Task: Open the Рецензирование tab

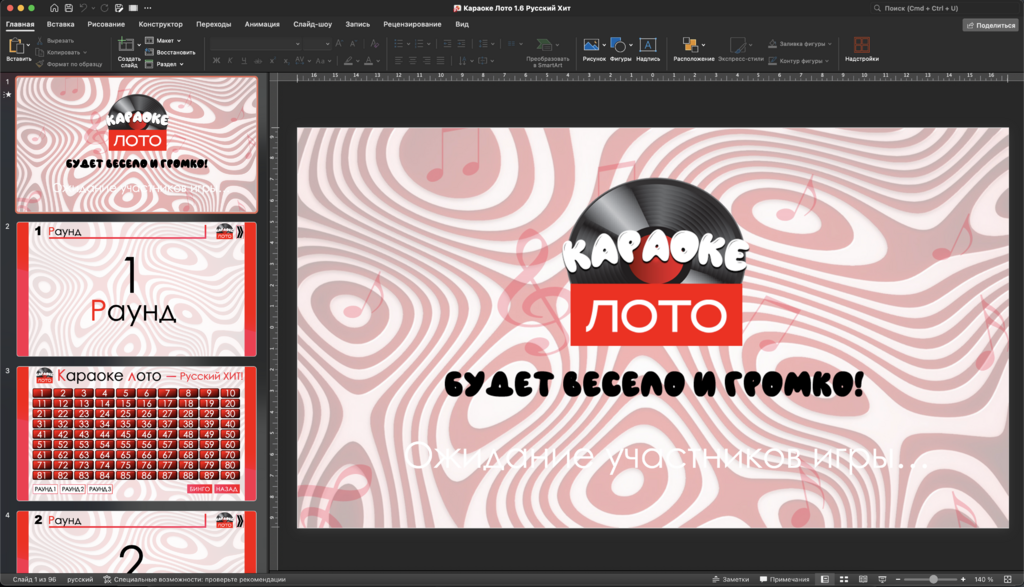Action: 412,24
